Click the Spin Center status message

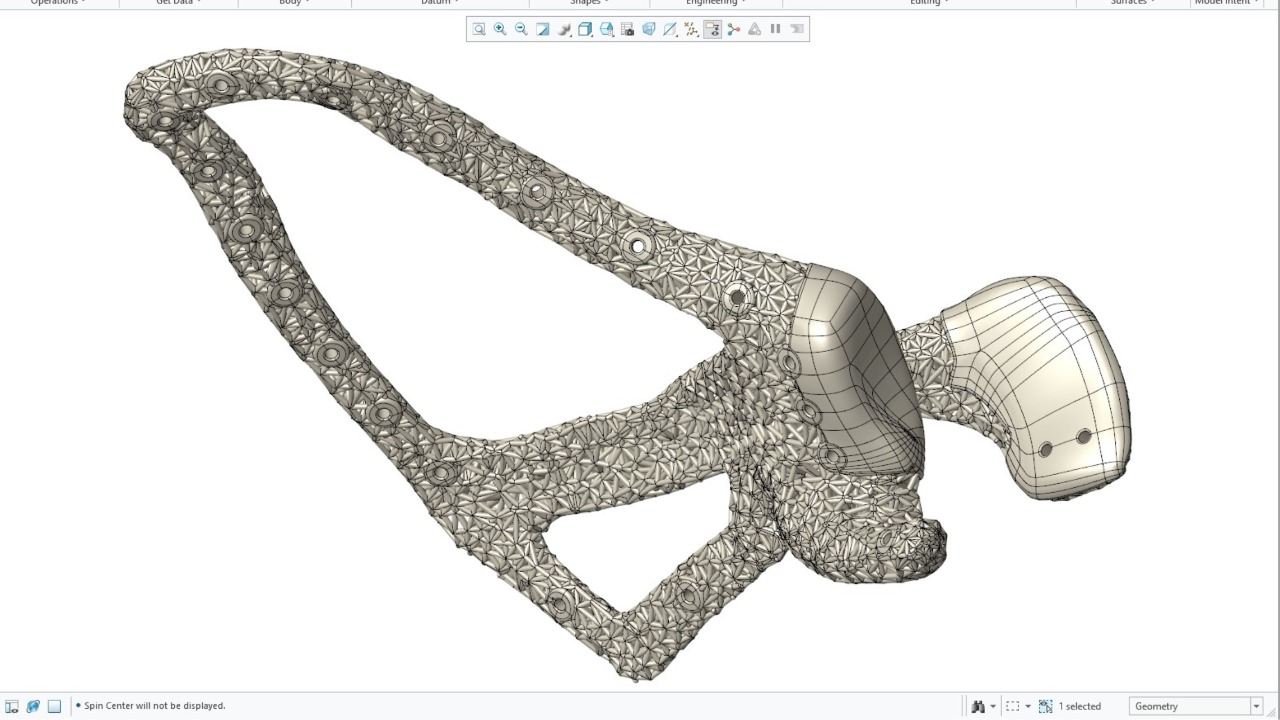coord(155,706)
